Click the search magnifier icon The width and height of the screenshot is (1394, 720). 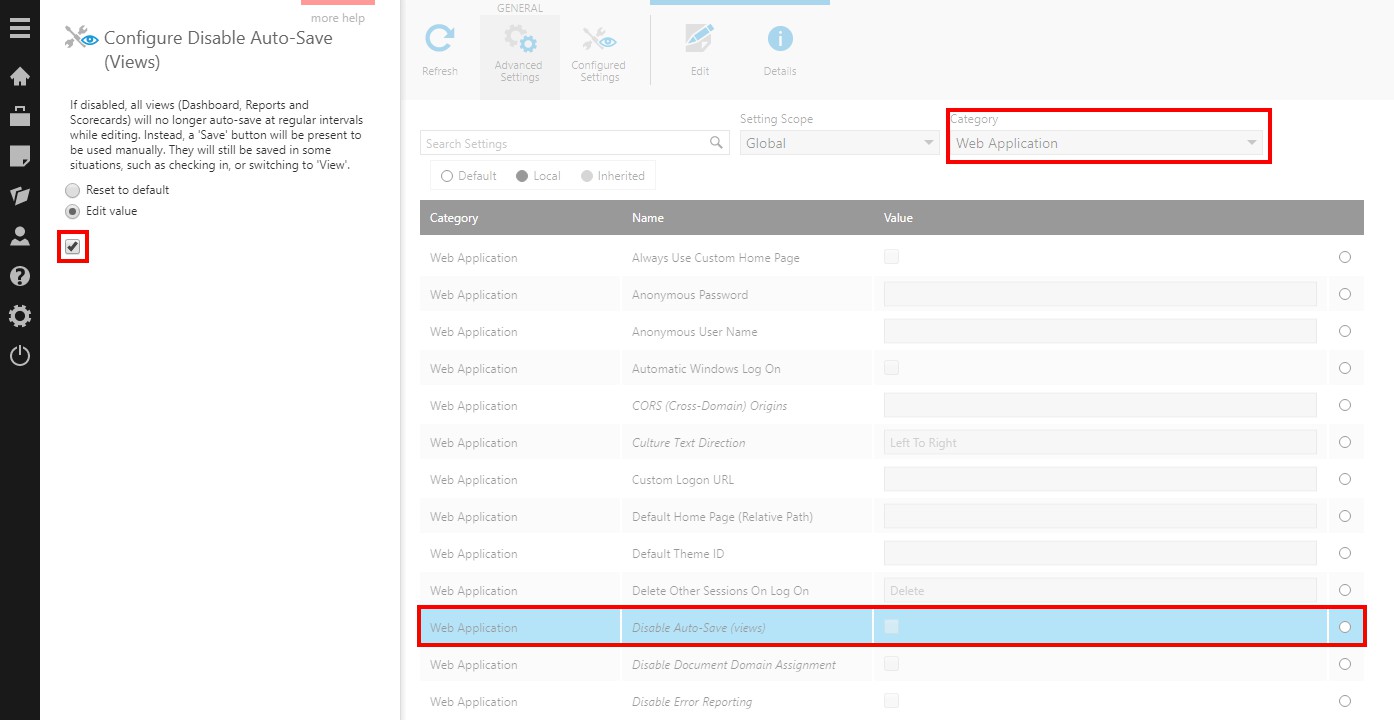[x=715, y=142]
